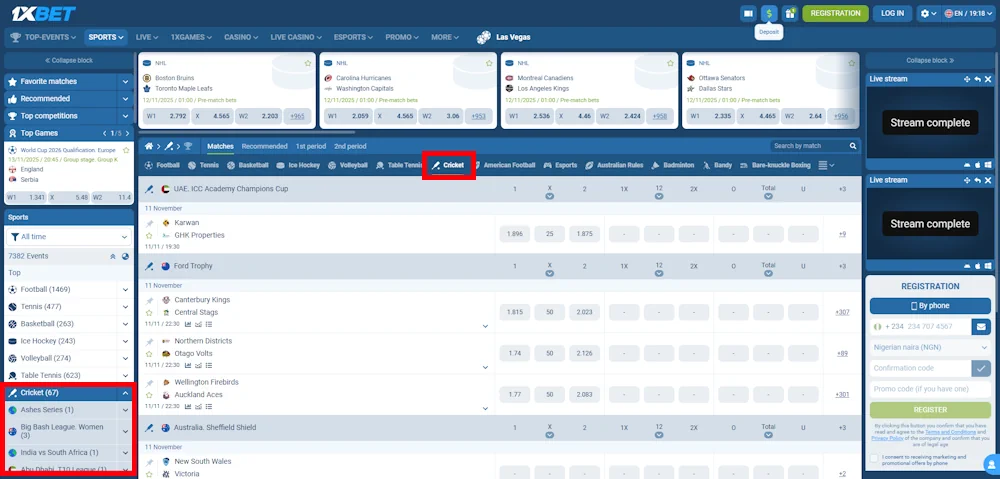
Task: Select the By phone registration button
Action: pyautogui.click(x=930, y=306)
